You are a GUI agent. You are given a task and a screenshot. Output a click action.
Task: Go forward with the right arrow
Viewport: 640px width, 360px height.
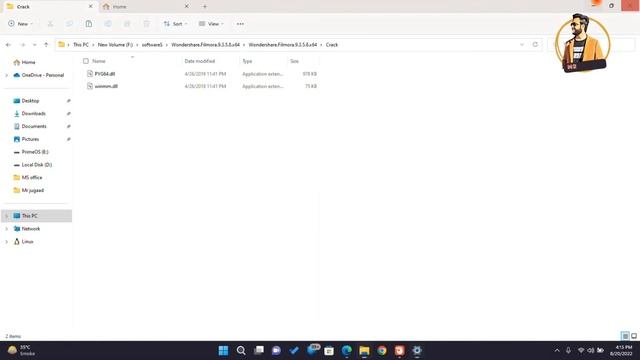click(22, 45)
